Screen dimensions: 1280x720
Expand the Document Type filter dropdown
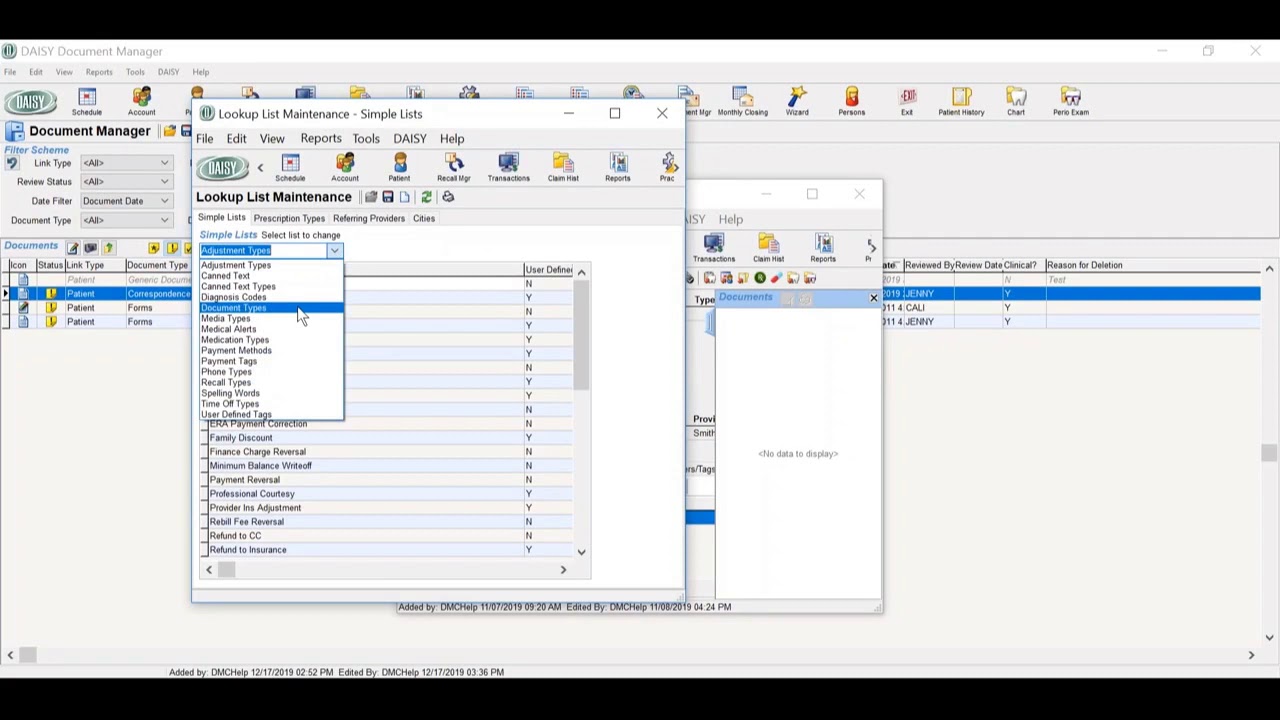[164, 220]
